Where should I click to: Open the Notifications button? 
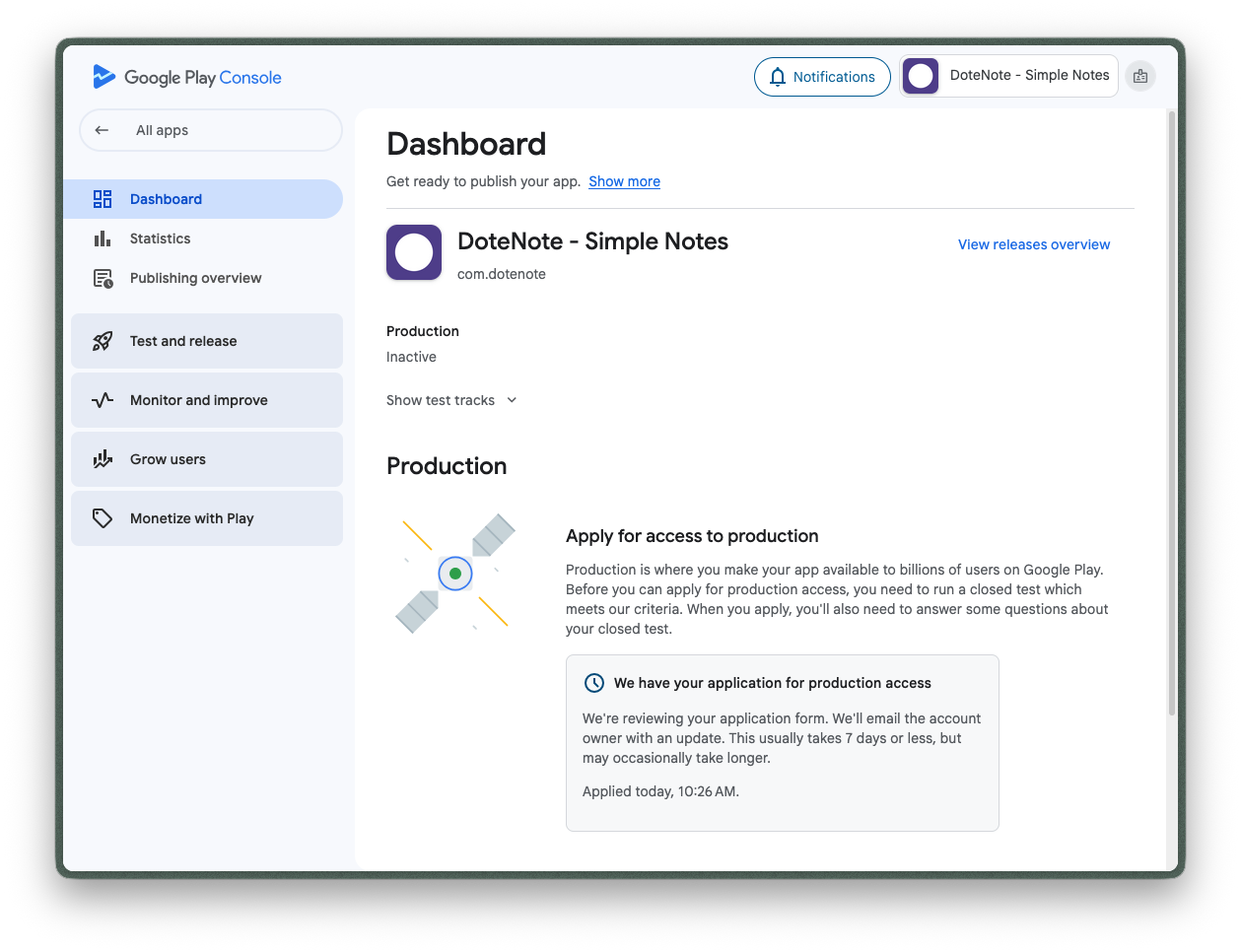pyautogui.click(x=822, y=77)
